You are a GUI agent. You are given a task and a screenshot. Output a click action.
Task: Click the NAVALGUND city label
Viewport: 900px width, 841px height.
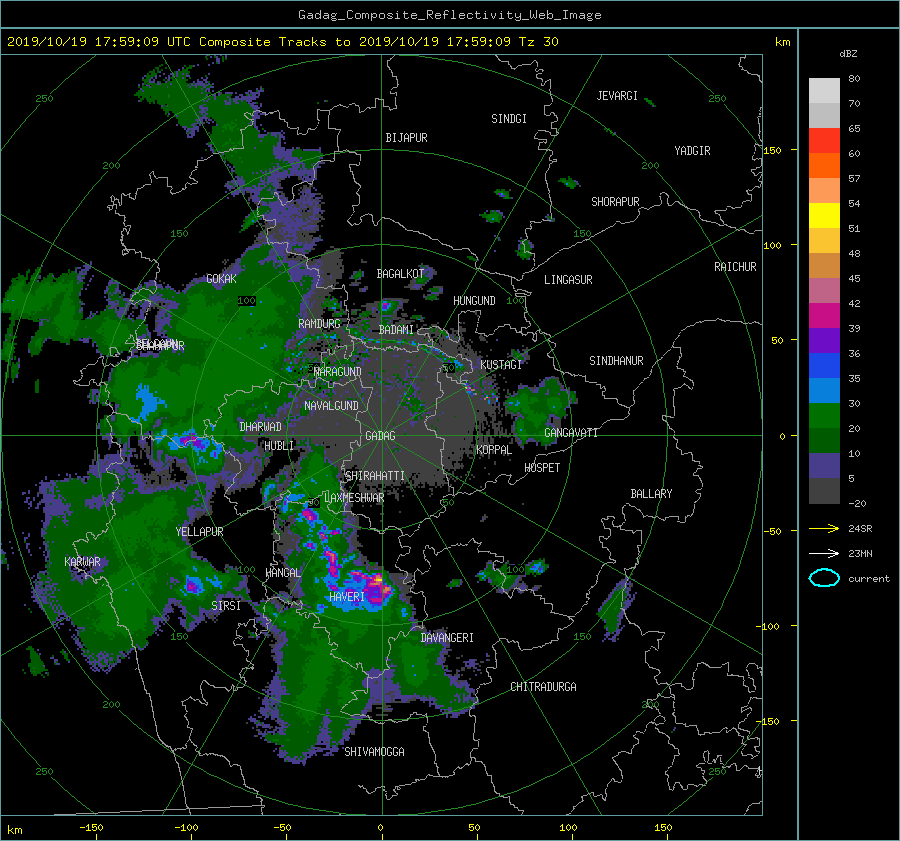tap(331, 406)
